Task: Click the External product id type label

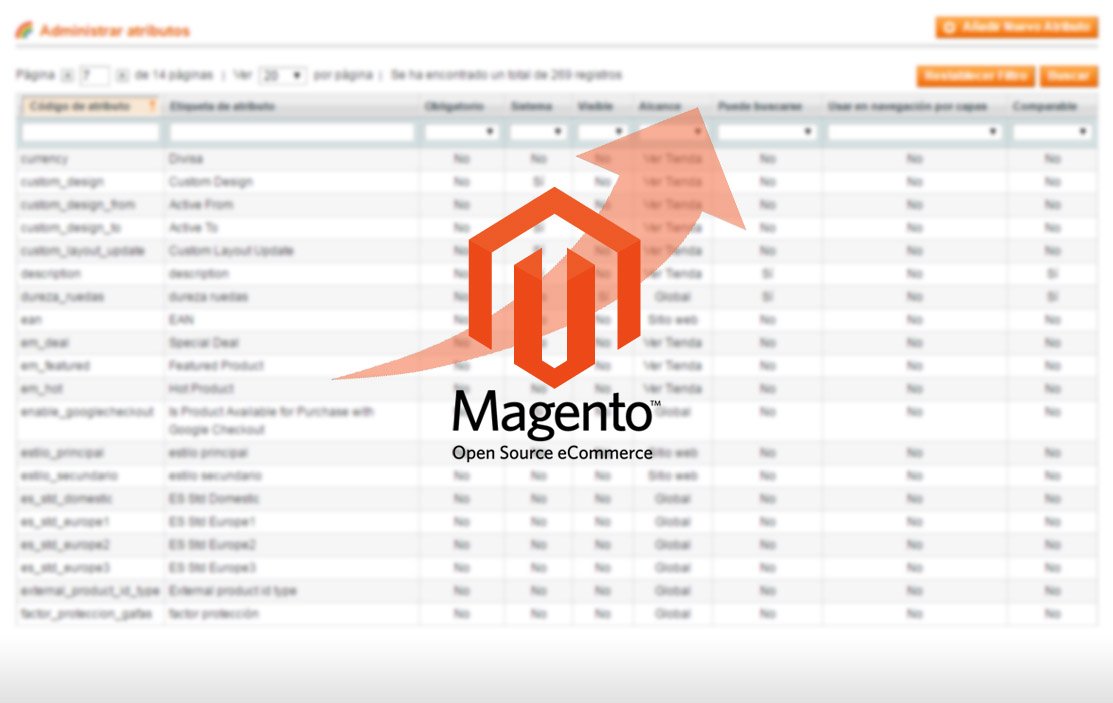Action: (x=233, y=591)
